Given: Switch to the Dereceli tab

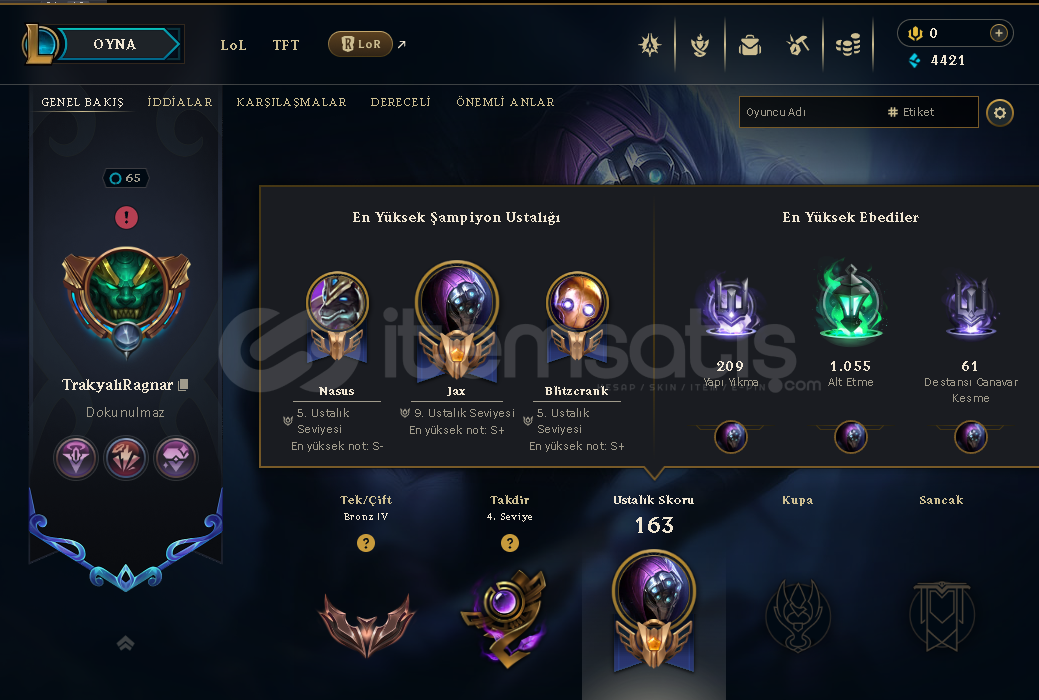Looking at the screenshot, I should (400, 102).
